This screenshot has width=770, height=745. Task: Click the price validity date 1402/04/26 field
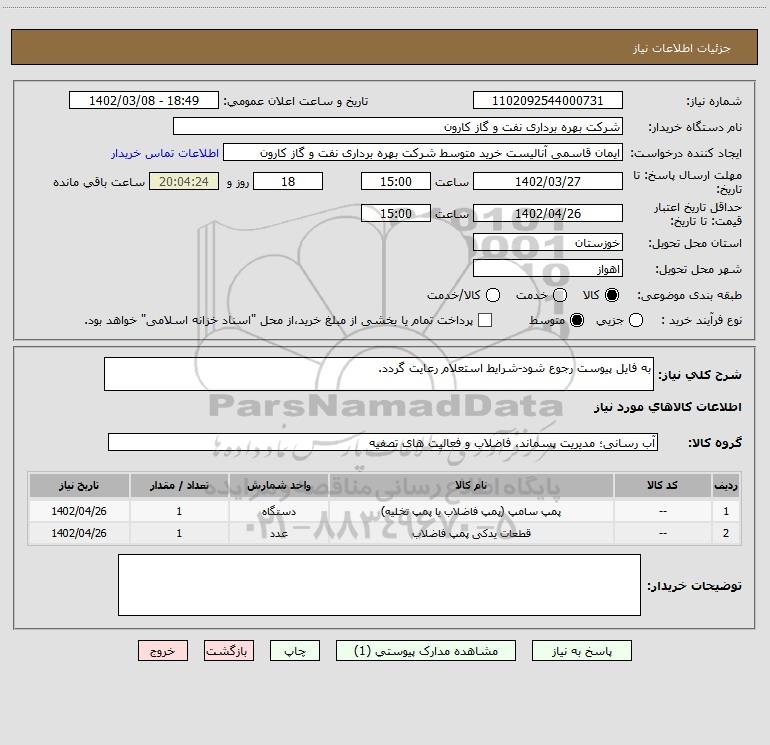[x=548, y=213]
